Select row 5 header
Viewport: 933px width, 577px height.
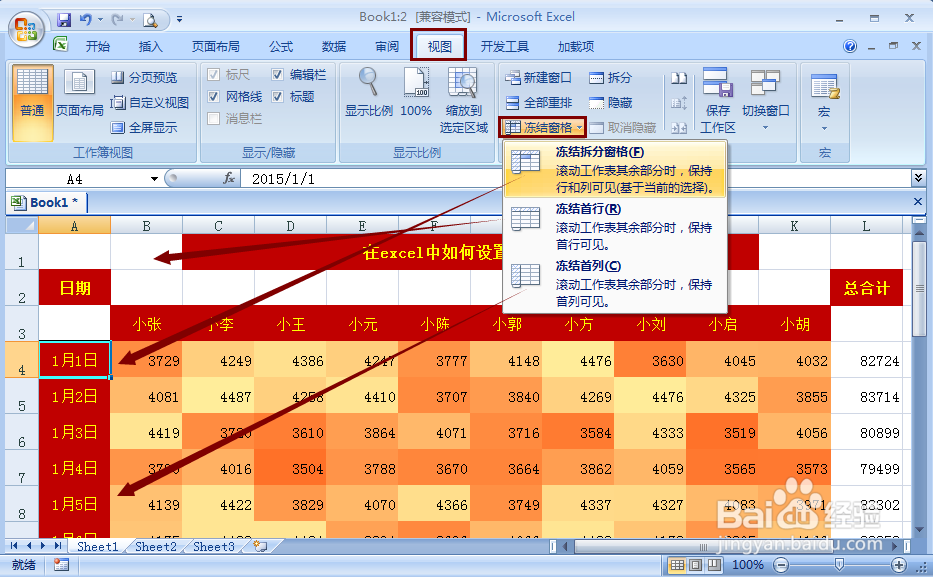(x=22, y=396)
